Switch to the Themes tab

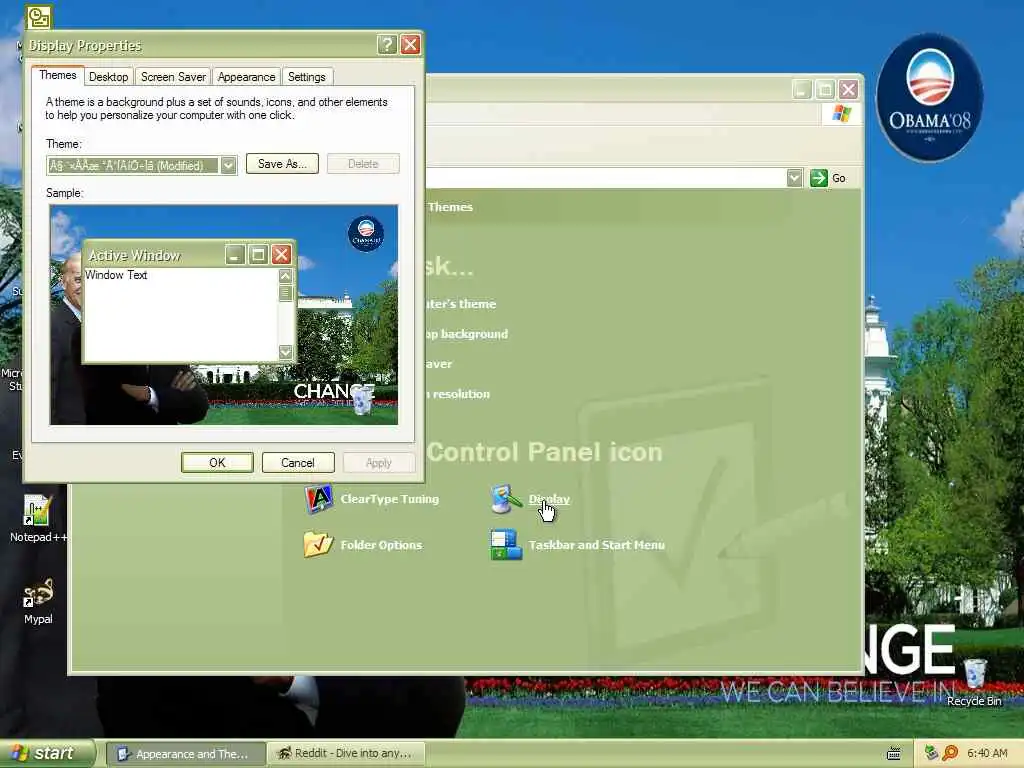coord(57,75)
